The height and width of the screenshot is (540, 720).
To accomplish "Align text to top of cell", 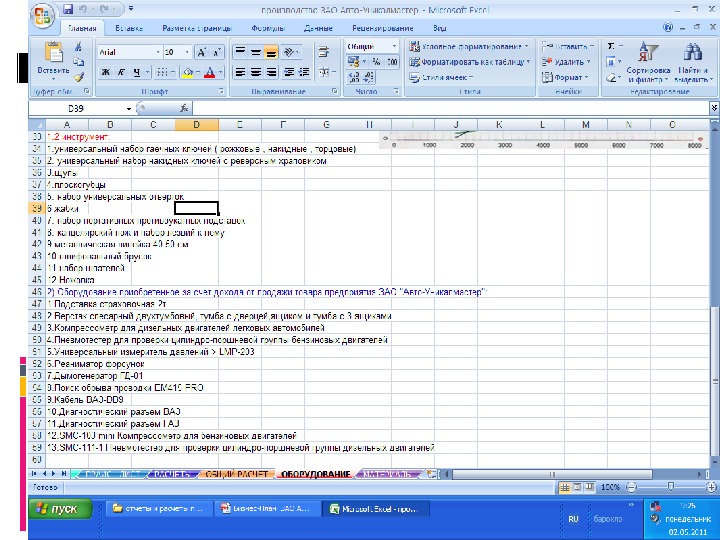I will [x=240, y=52].
